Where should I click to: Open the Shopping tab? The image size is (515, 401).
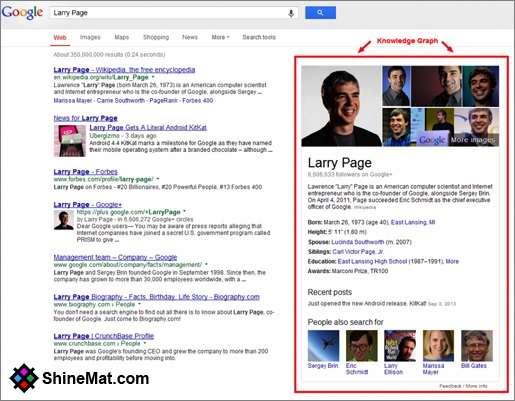pyautogui.click(x=156, y=37)
